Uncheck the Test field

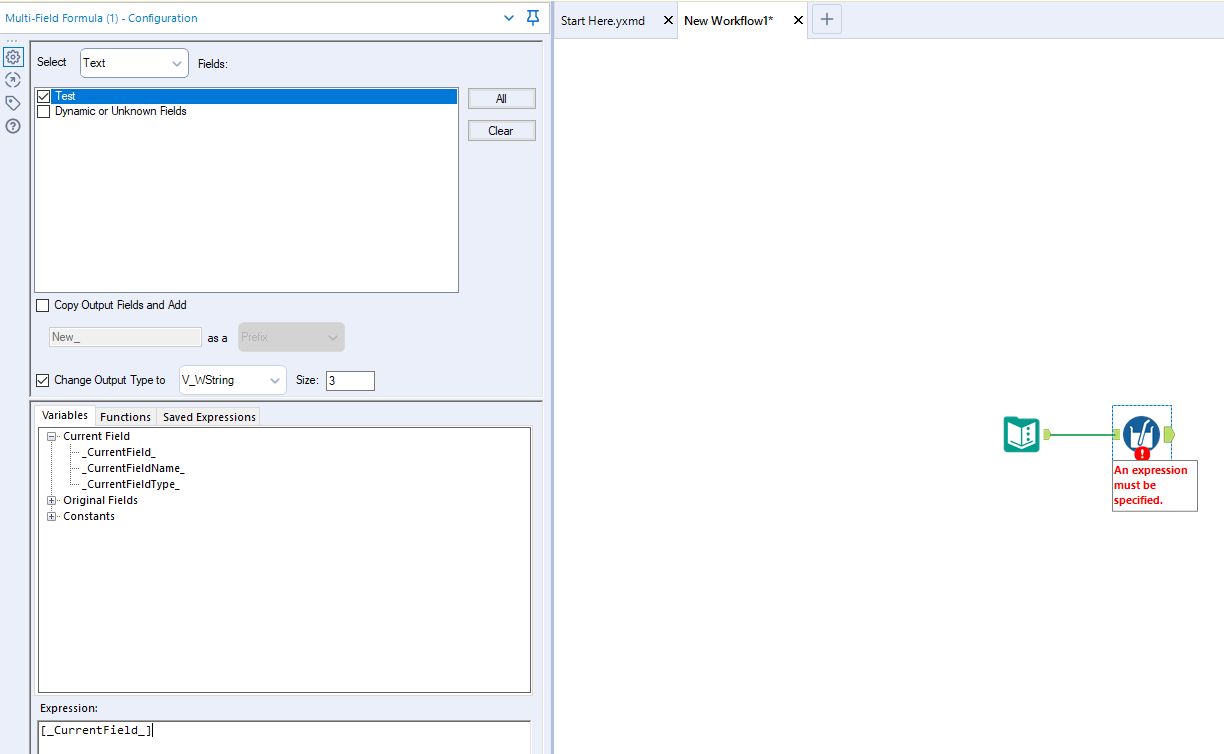pyautogui.click(x=43, y=95)
